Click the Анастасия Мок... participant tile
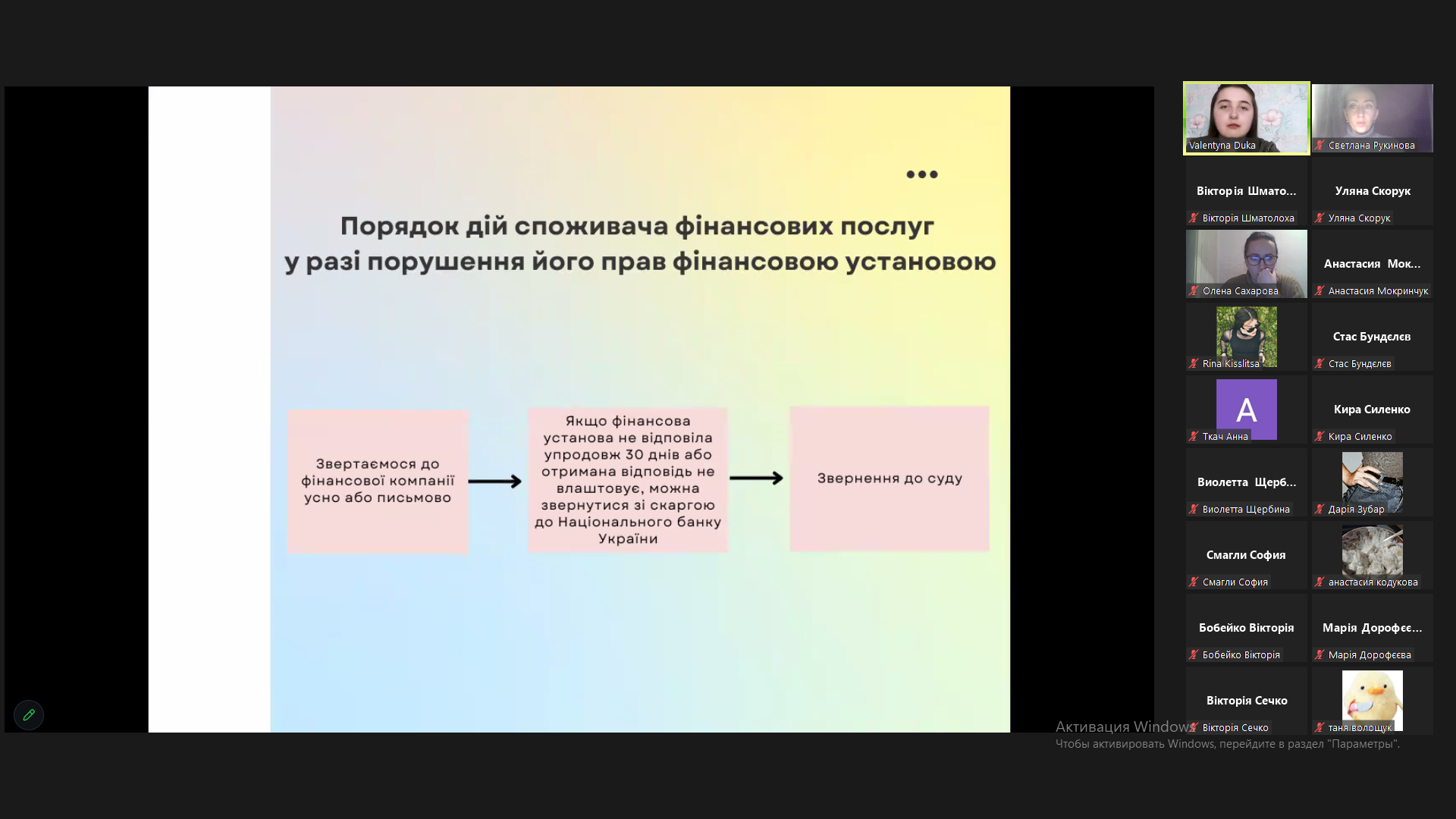The width and height of the screenshot is (1456, 819). click(1373, 264)
